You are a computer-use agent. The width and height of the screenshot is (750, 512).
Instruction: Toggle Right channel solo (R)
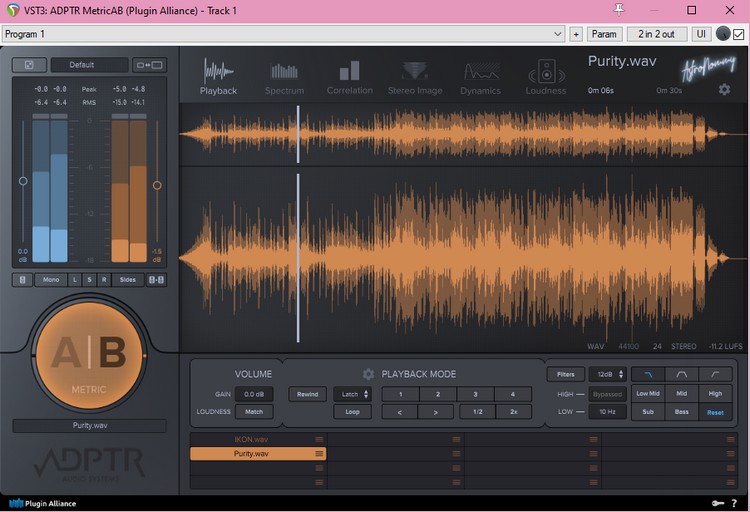[104, 279]
